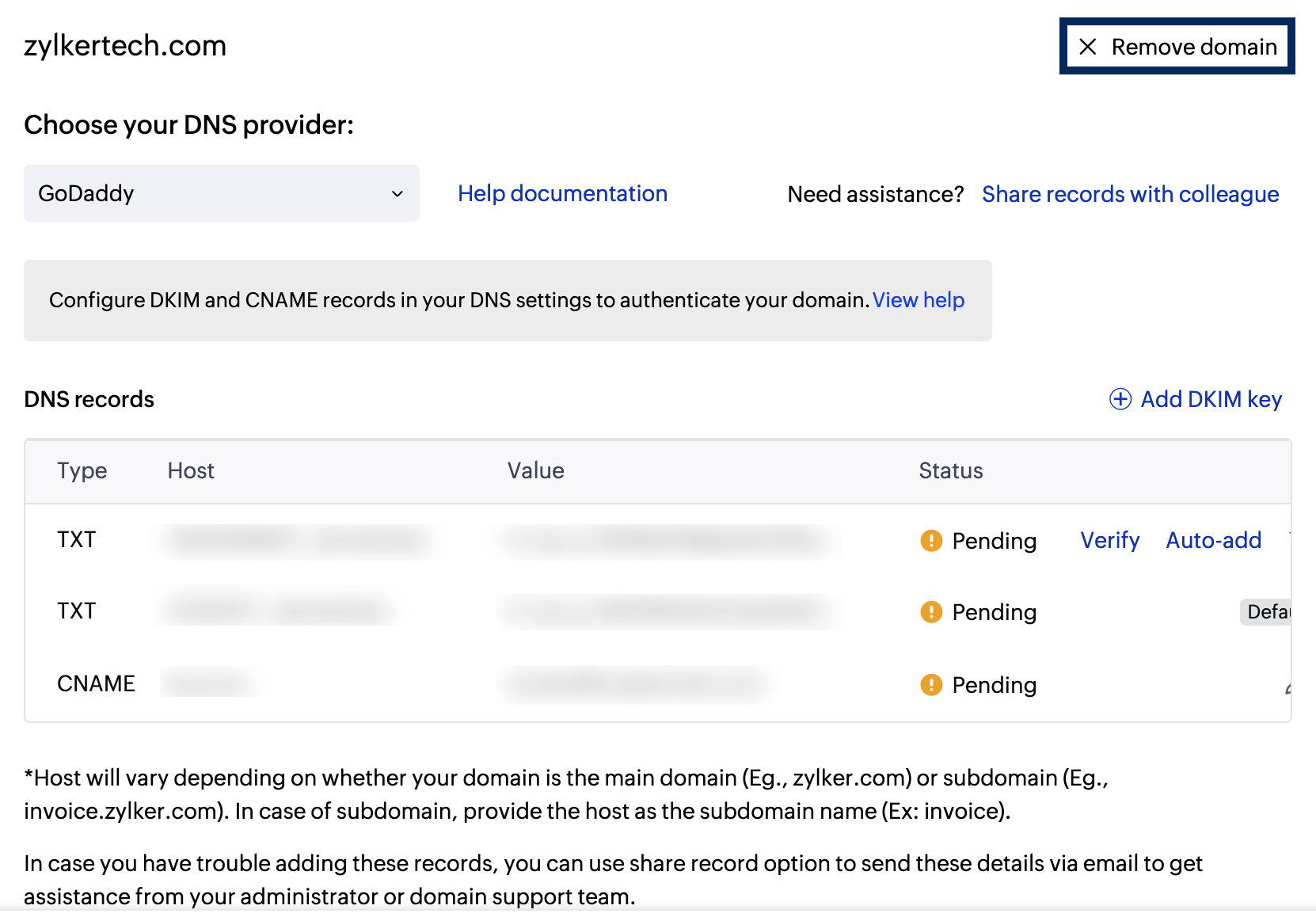1316x917 pixels.
Task: Verify the first TXT record
Action: [x=1109, y=540]
